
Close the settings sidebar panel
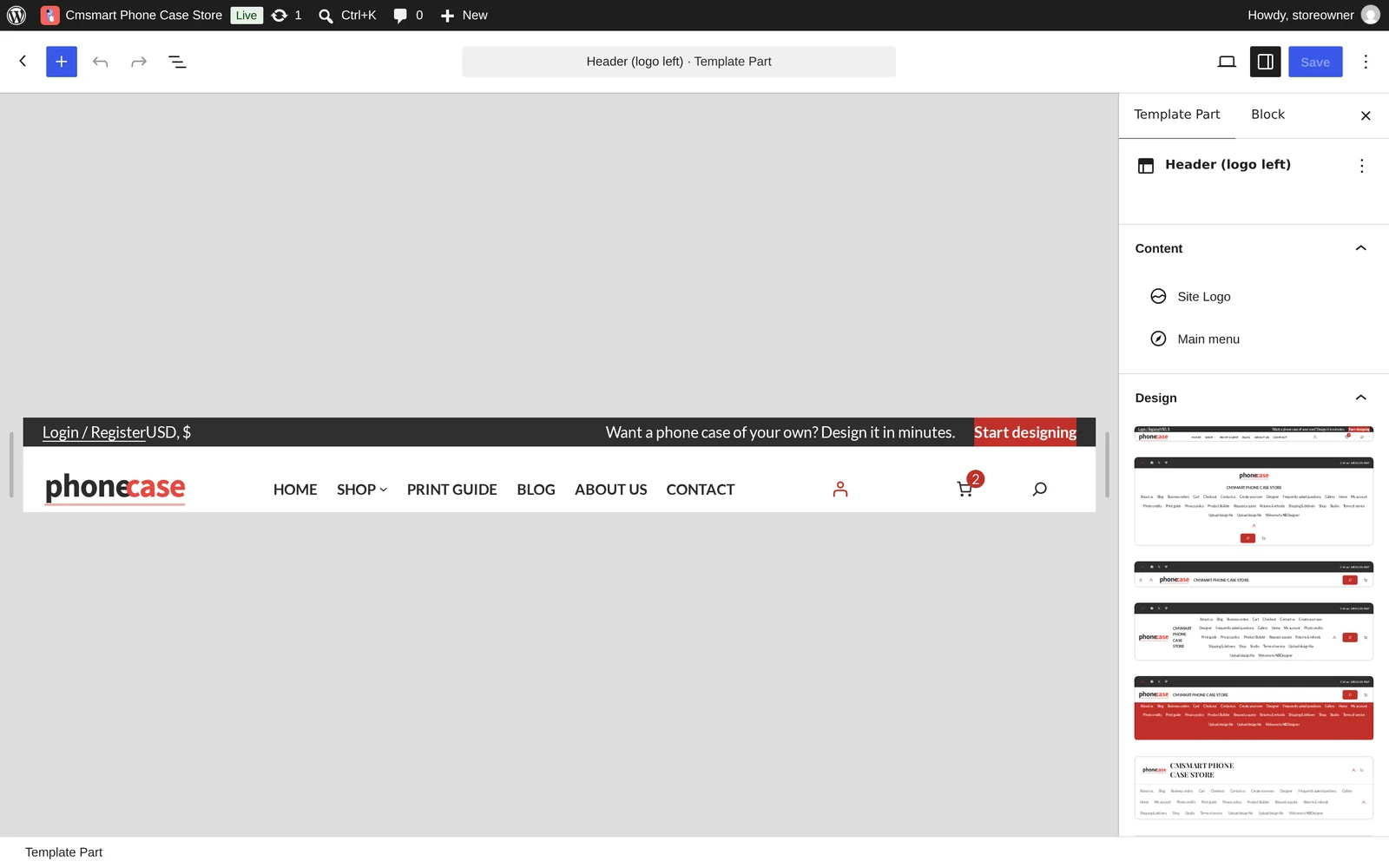point(1366,115)
